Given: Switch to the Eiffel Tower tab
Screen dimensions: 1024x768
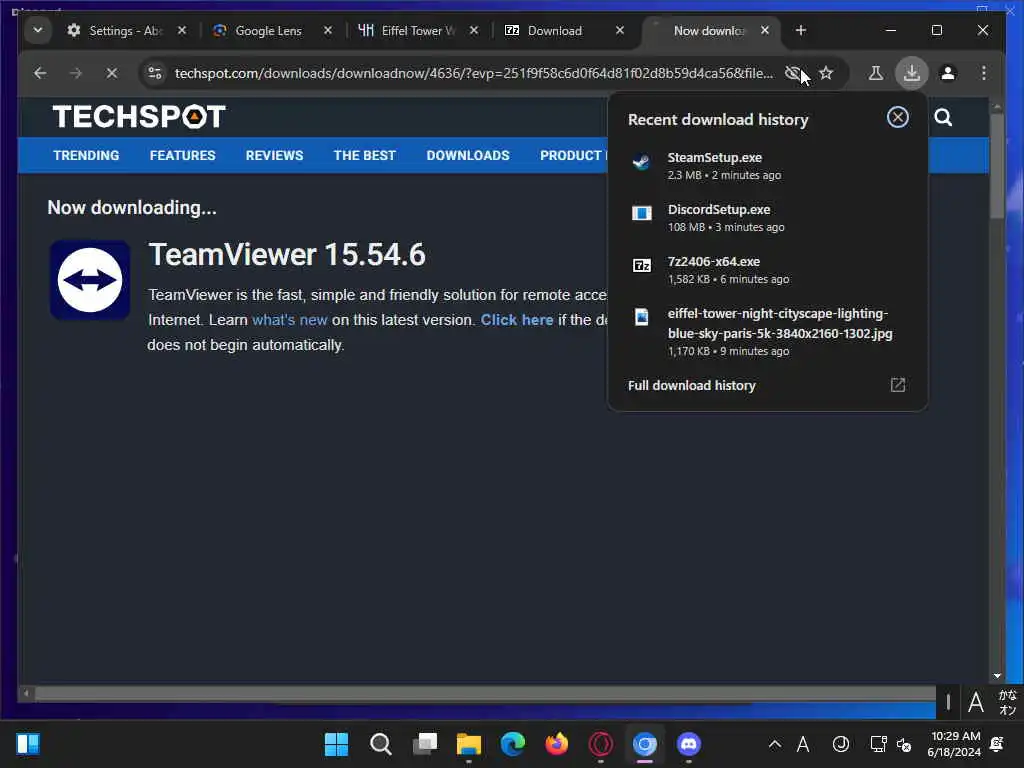Looking at the screenshot, I should pyautogui.click(x=419, y=31).
